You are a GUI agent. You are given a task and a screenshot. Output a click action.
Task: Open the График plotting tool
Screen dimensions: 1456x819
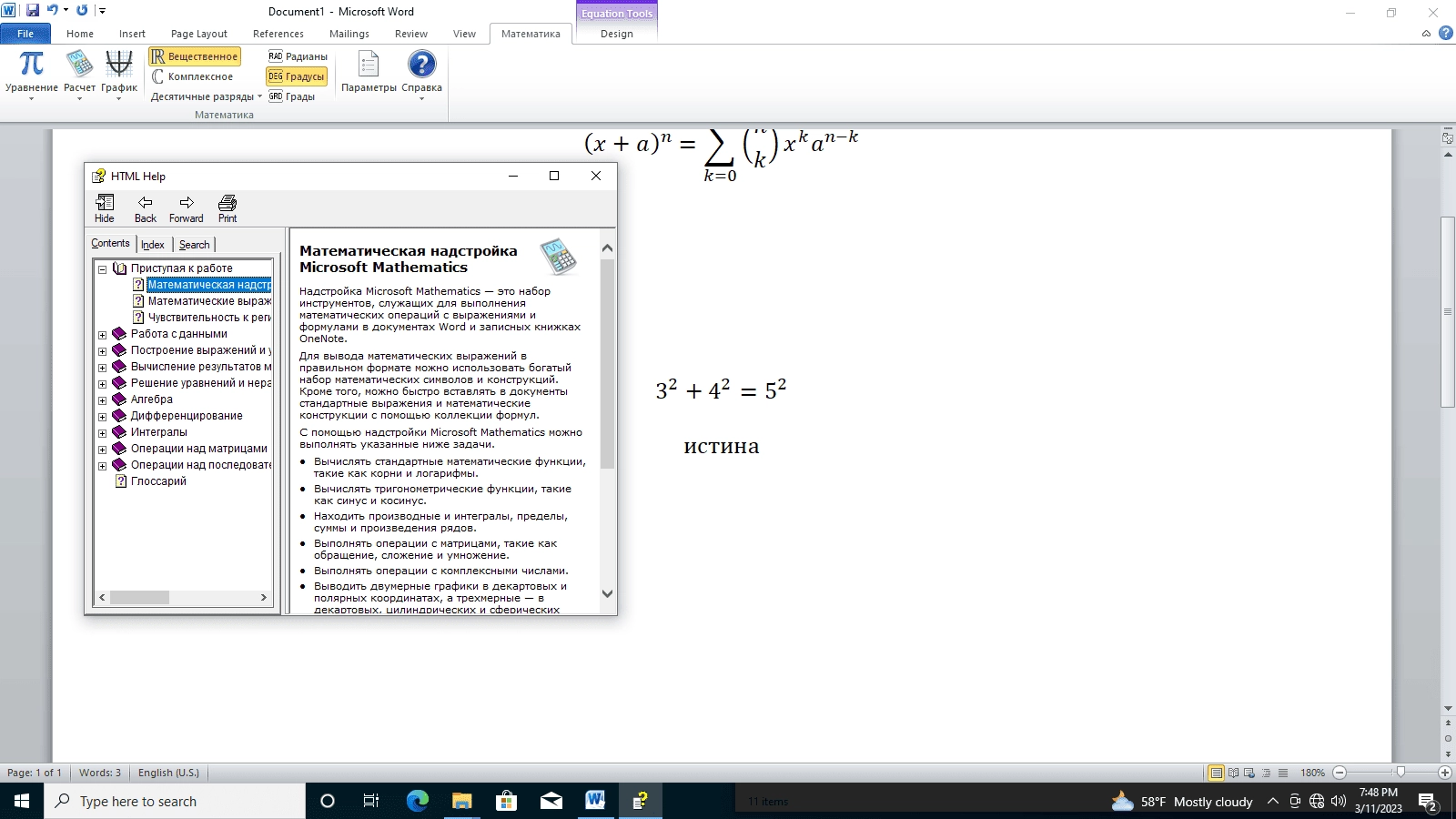[118, 75]
